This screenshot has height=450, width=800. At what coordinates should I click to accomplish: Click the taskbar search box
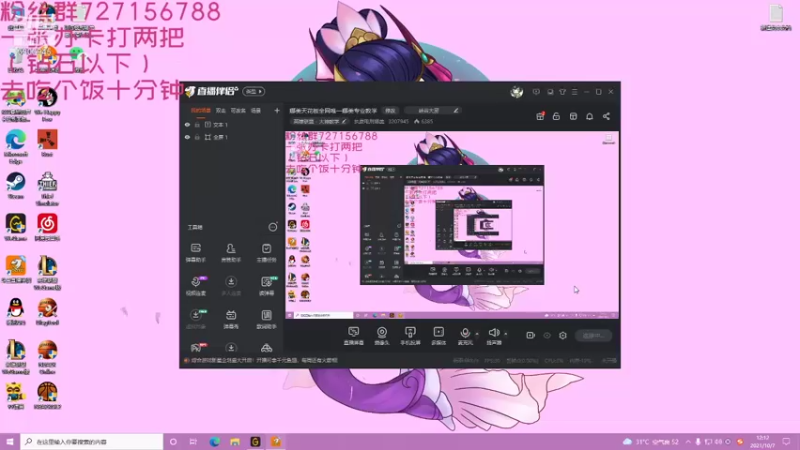(x=92, y=441)
